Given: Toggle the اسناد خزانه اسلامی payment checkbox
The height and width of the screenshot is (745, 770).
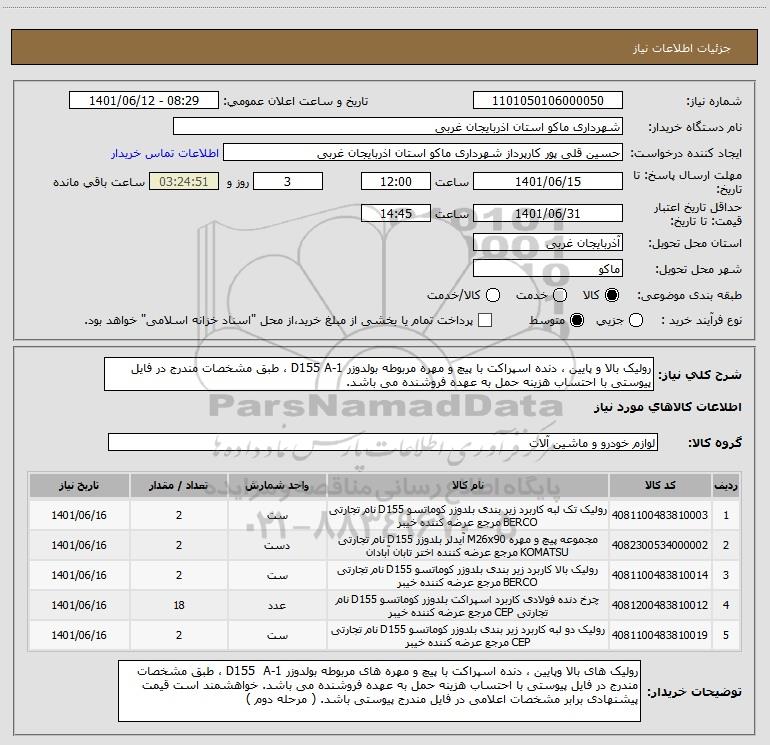Looking at the screenshot, I should [485, 320].
